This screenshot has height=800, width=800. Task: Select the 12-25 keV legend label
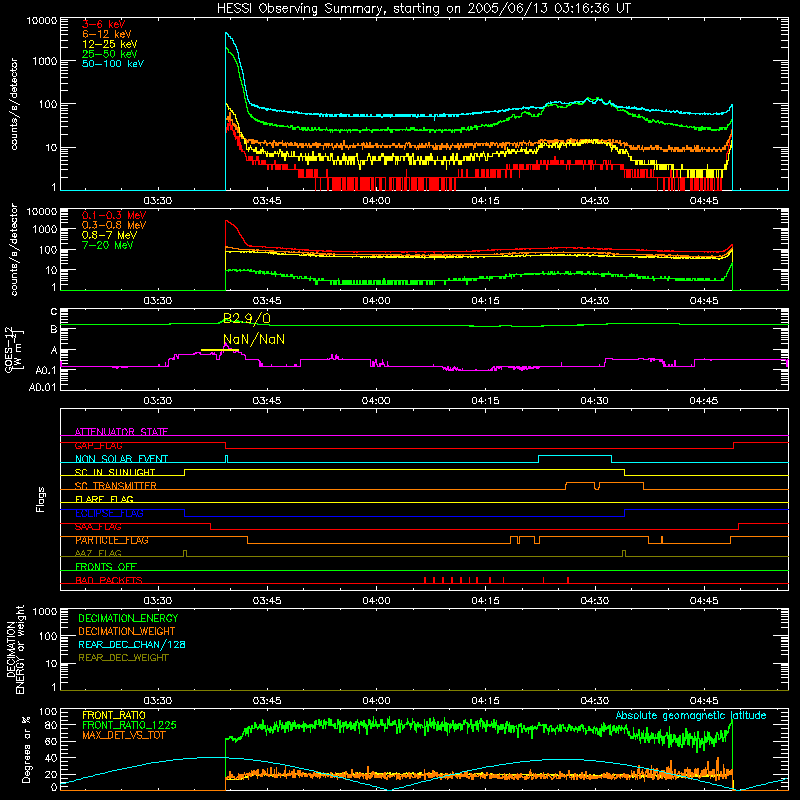110,44
